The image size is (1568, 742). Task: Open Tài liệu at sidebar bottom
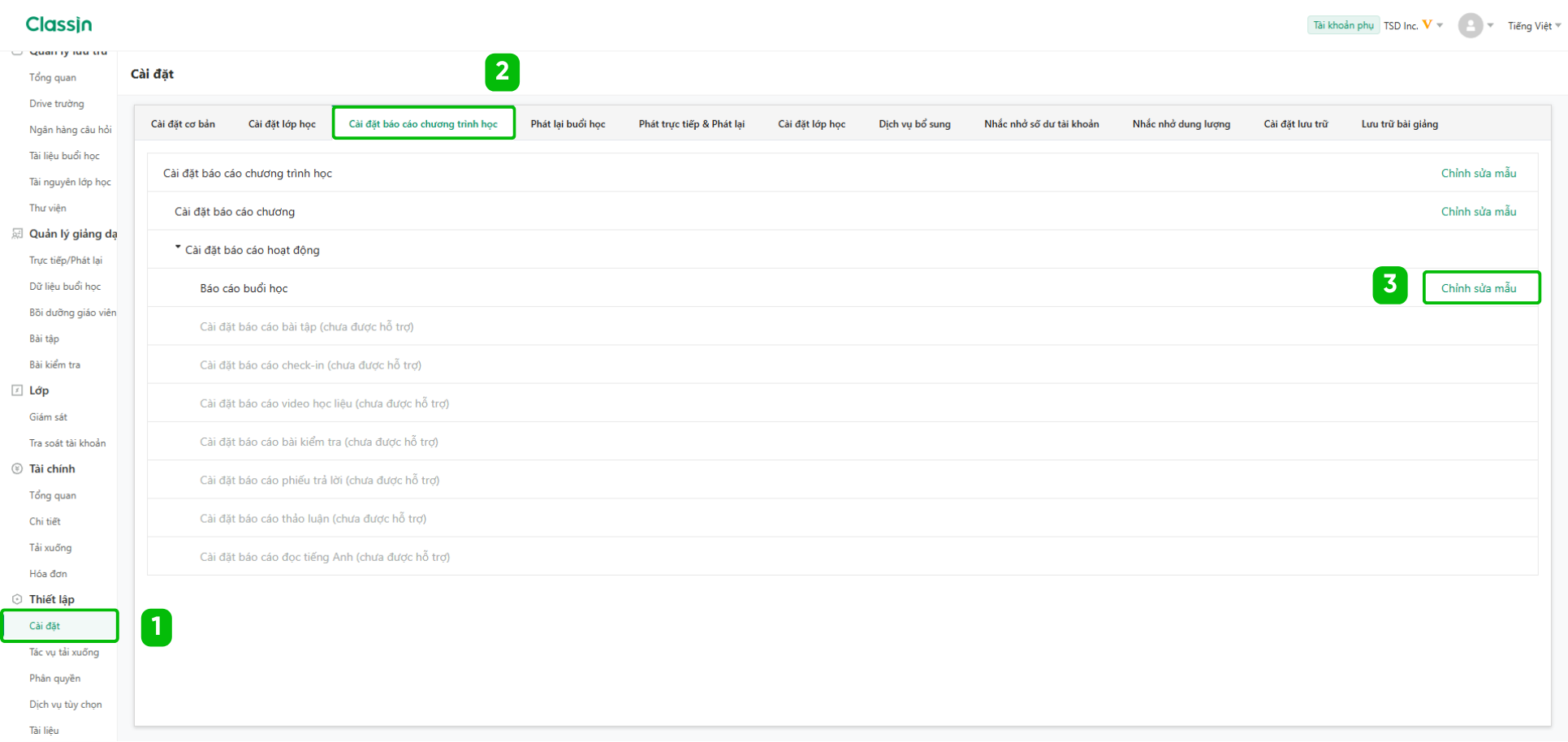(x=44, y=731)
